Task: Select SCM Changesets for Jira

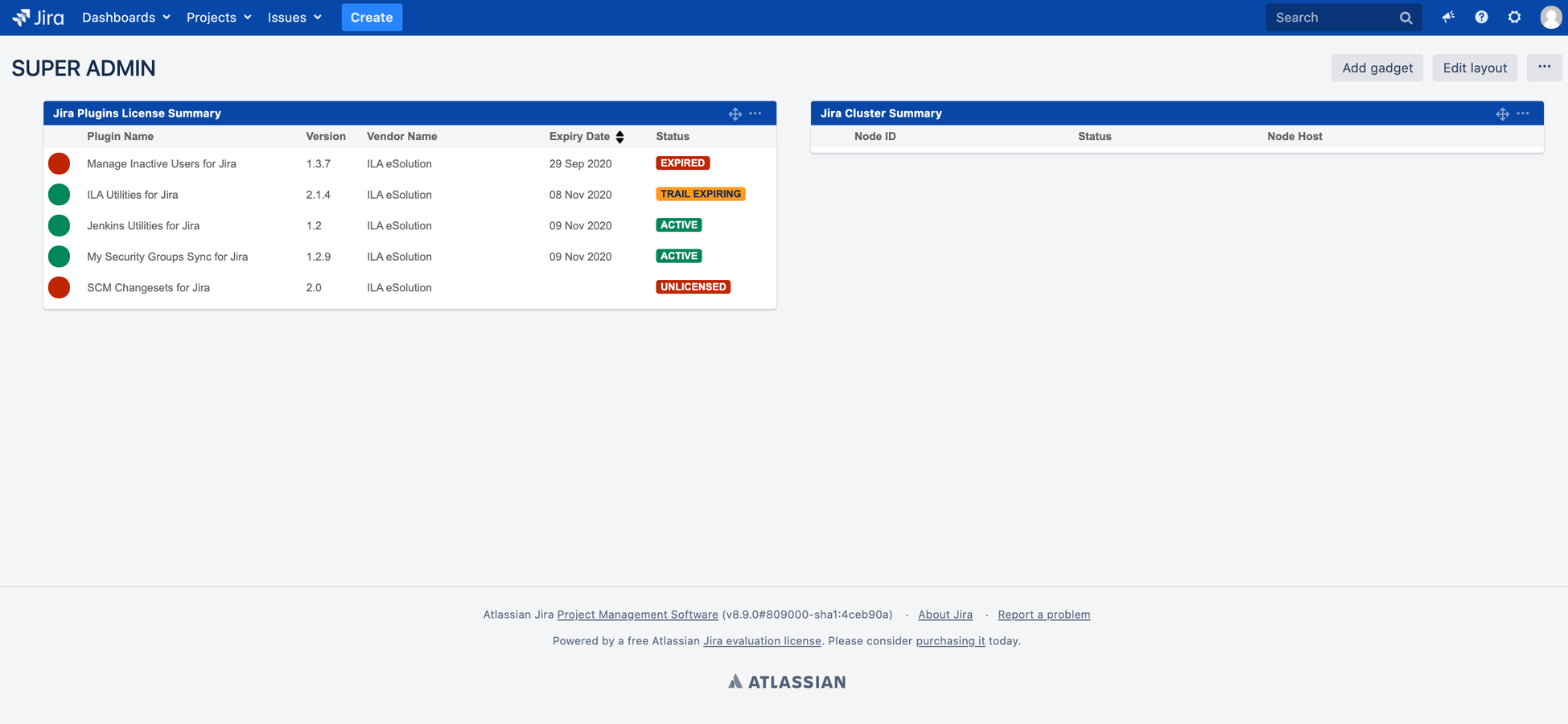Action: coord(149,288)
